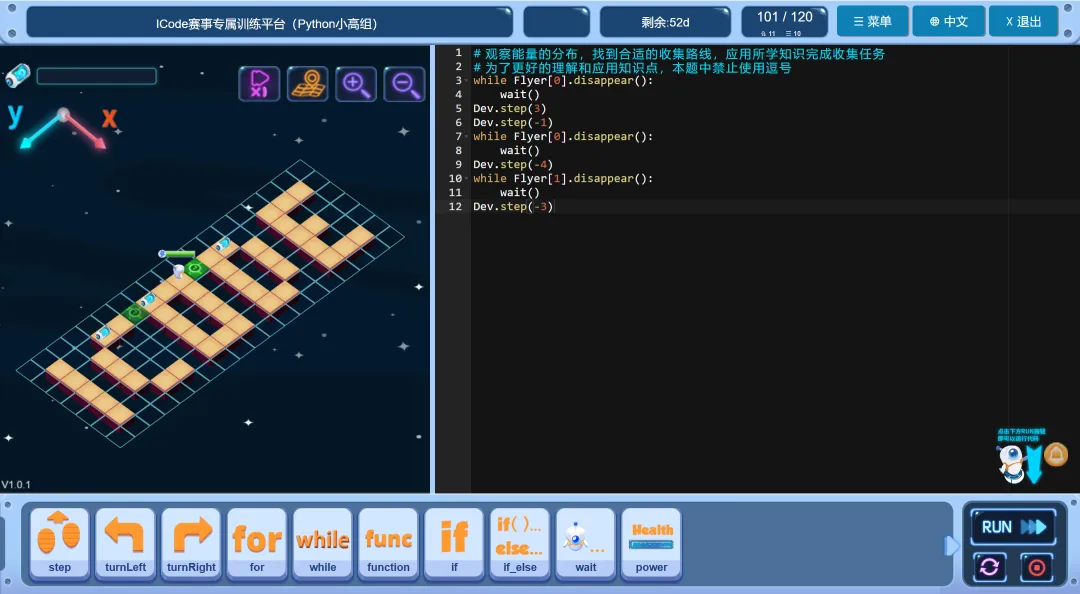Insert the turnRight block
This screenshot has height=594, width=1080.
pyautogui.click(x=191, y=544)
